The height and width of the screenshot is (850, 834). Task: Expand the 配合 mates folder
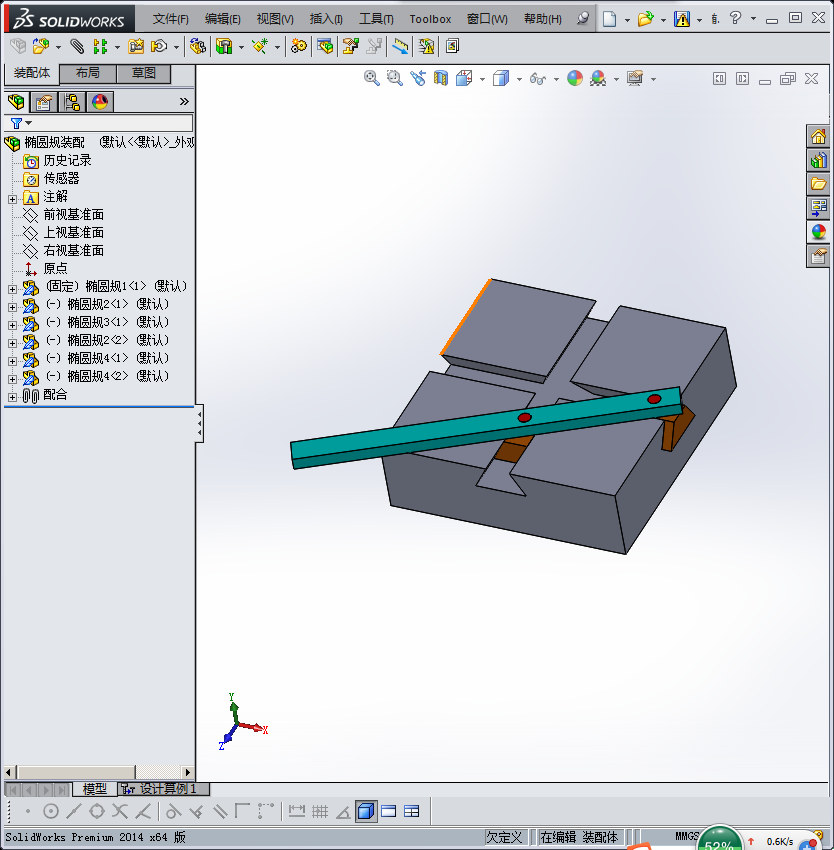coord(12,397)
